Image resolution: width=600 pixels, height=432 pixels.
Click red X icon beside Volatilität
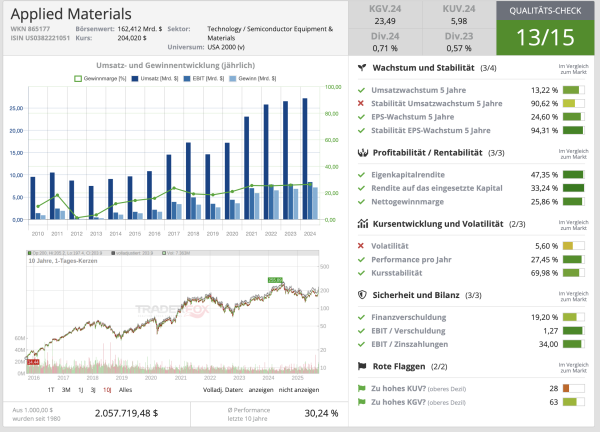tap(362, 245)
